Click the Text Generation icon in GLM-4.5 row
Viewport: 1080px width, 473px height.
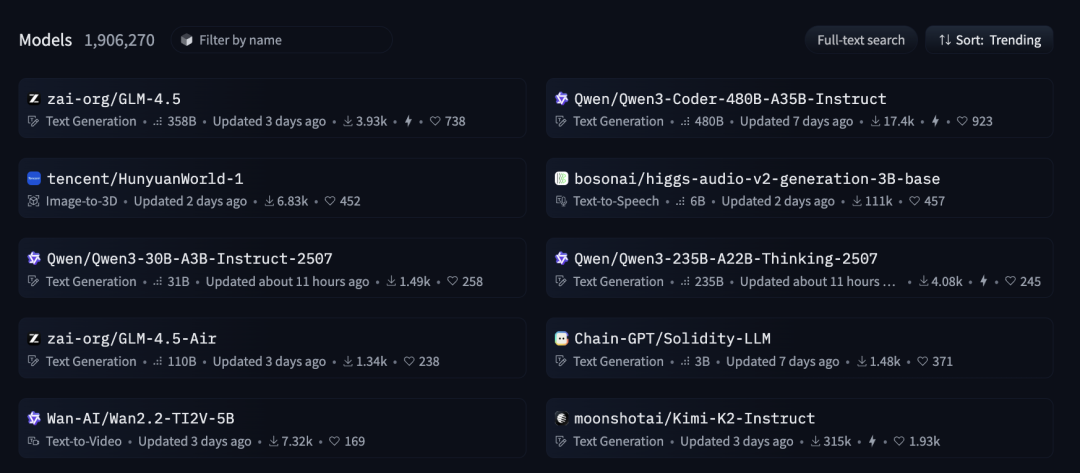point(33,122)
